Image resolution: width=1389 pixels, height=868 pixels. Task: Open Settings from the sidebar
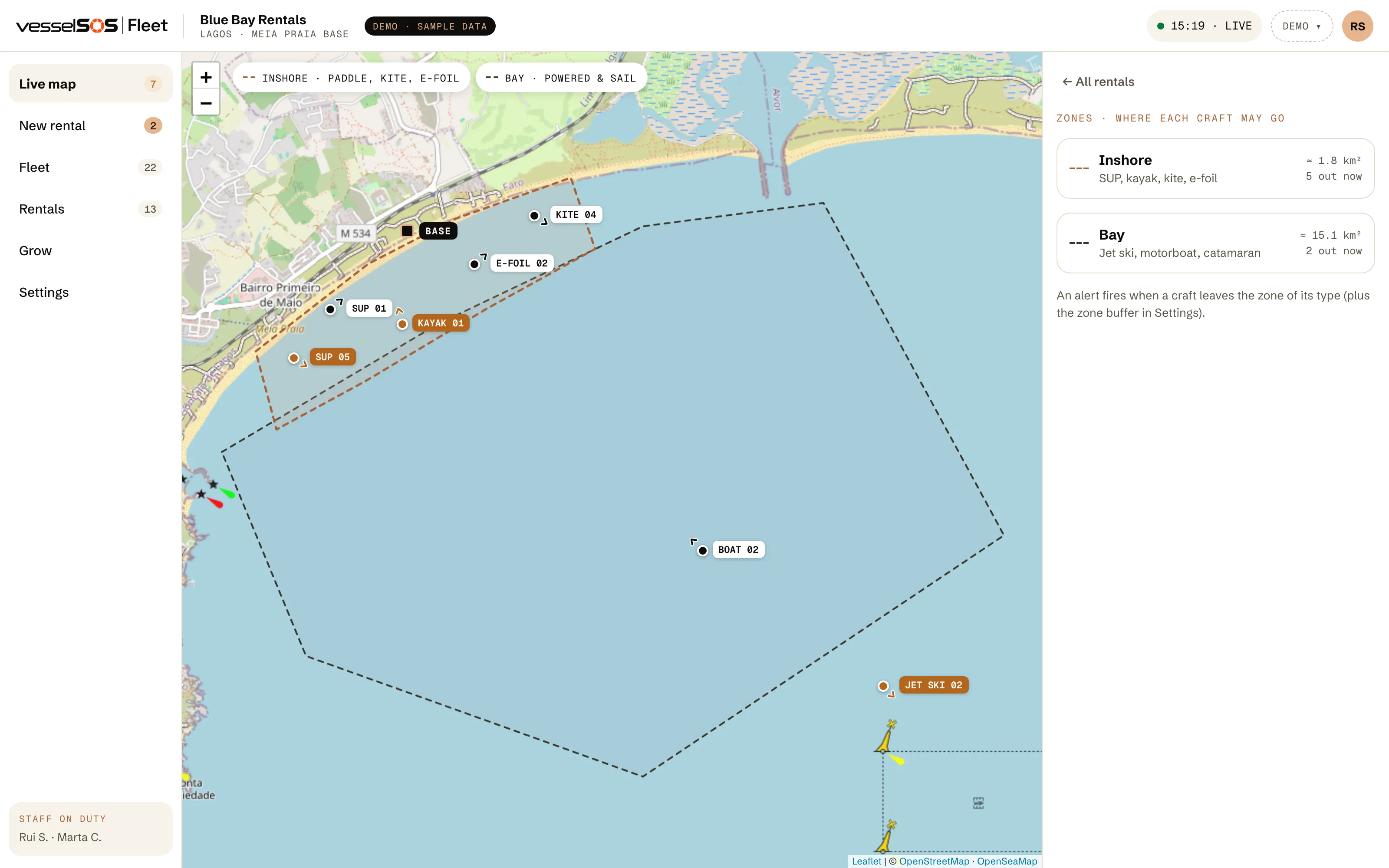pyautogui.click(x=91, y=292)
